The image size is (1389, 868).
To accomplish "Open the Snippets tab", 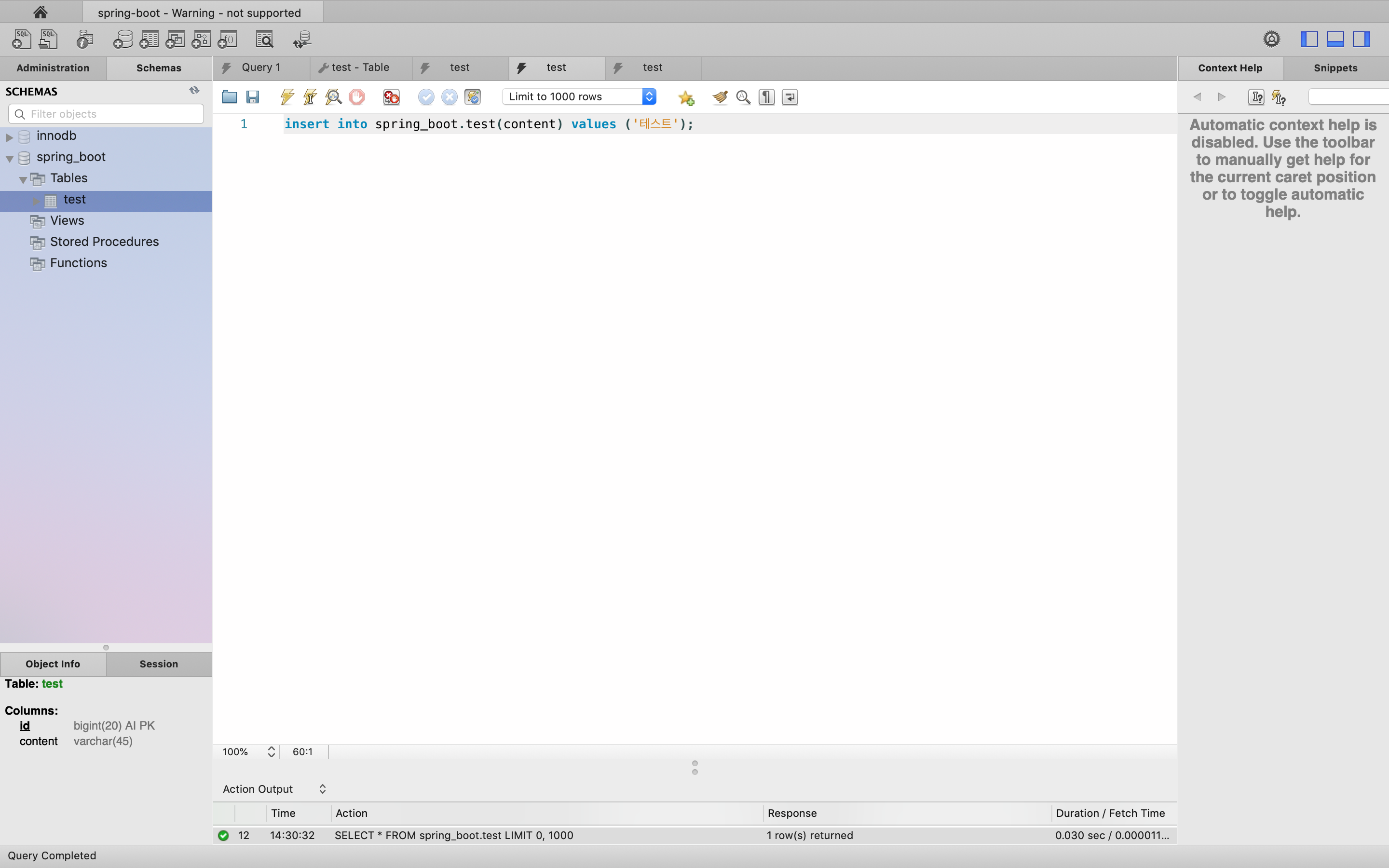I will click(1335, 68).
